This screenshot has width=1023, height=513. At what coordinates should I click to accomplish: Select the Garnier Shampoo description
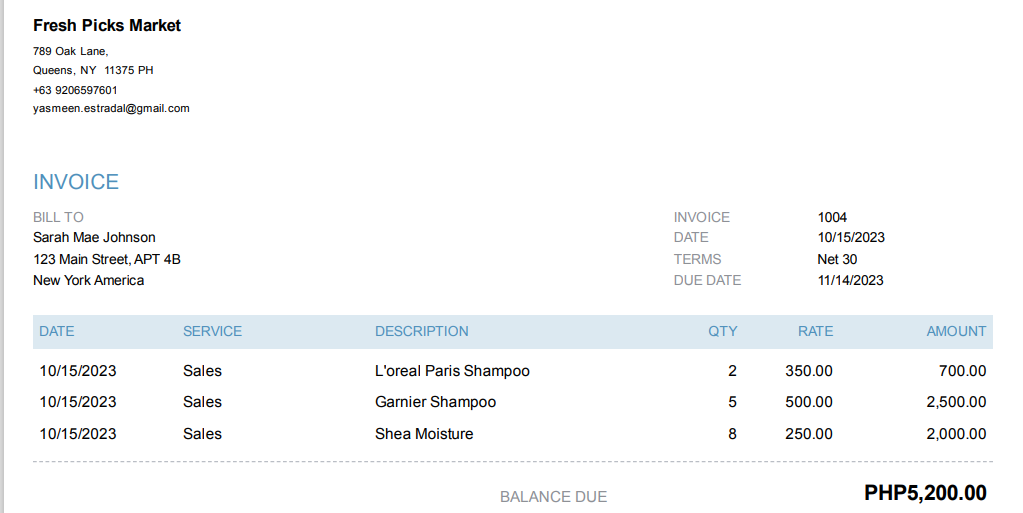click(435, 402)
